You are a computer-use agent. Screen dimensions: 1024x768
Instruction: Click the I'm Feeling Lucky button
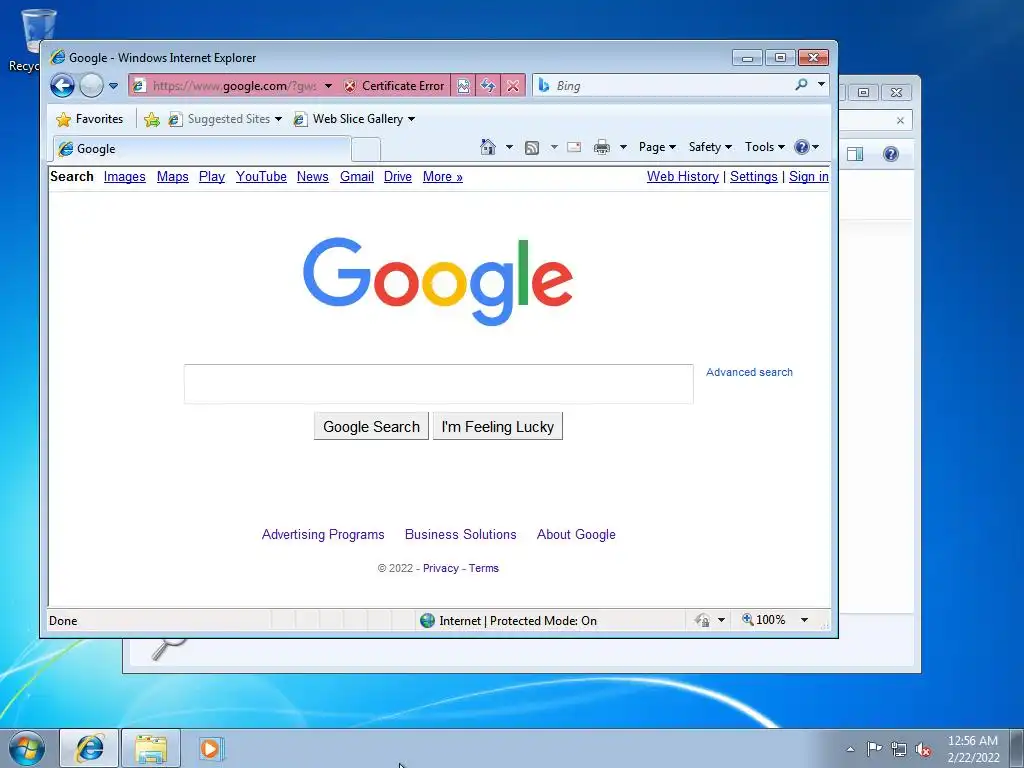point(498,426)
